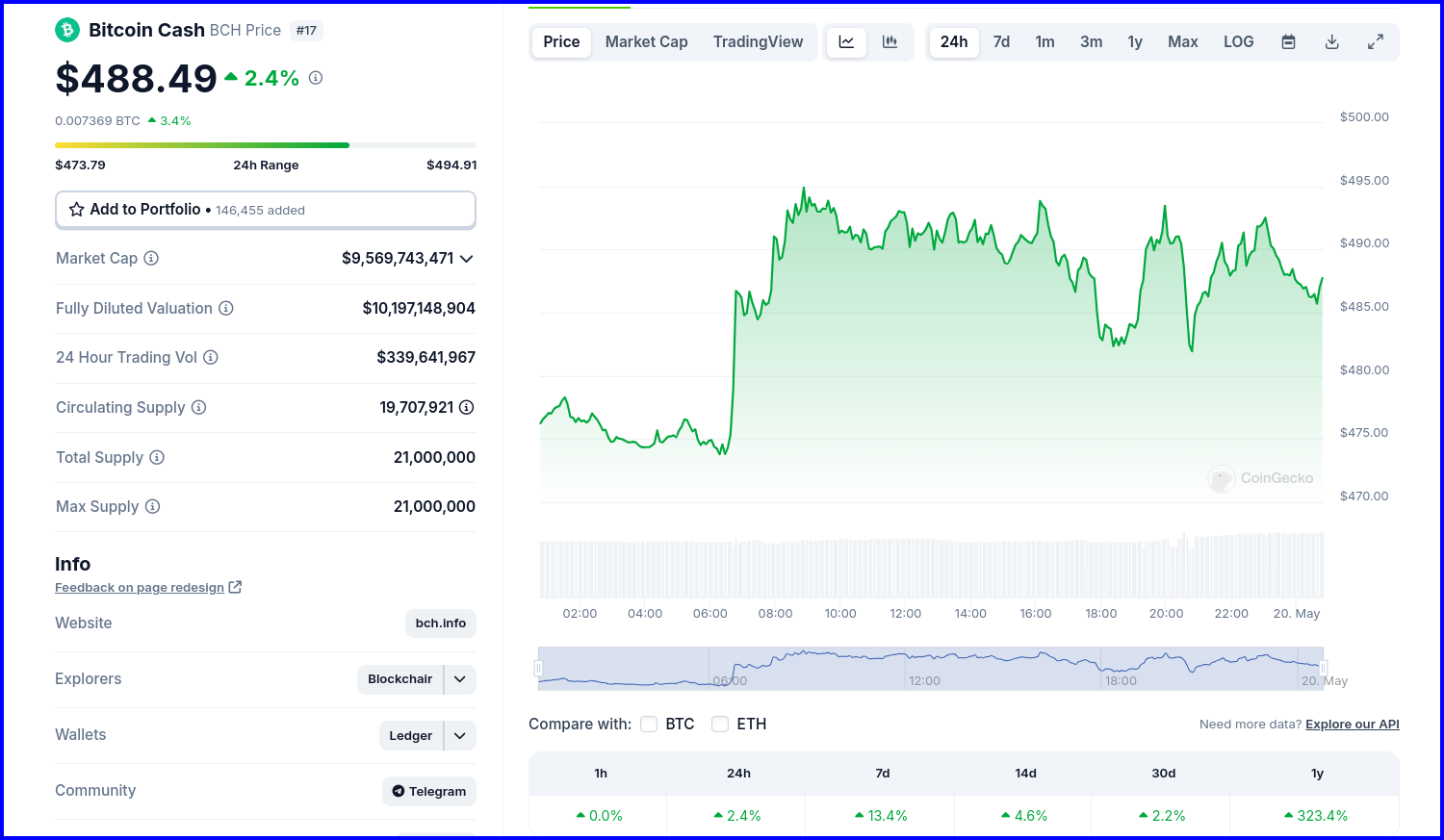Image resolution: width=1444 pixels, height=840 pixels.
Task: Click the info icon beside 24 Hour Trading Vol
Action: [211, 357]
